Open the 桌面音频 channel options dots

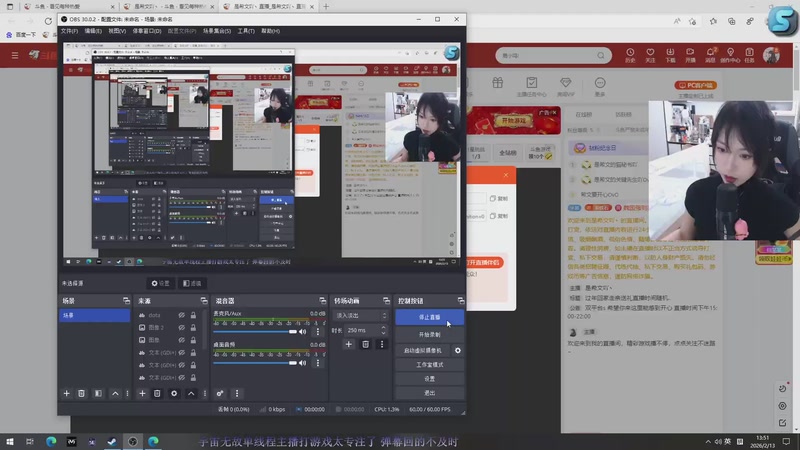tap(318, 363)
